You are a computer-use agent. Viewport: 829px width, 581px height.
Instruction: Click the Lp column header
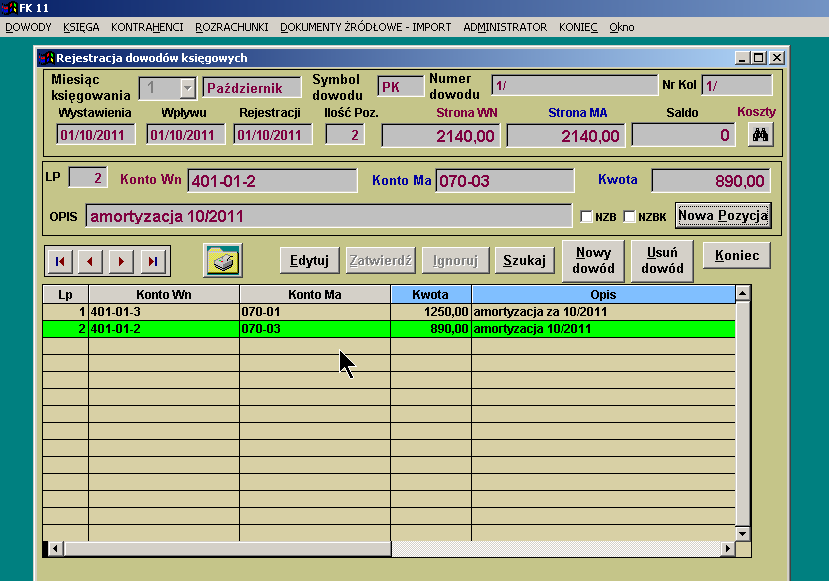coord(66,294)
